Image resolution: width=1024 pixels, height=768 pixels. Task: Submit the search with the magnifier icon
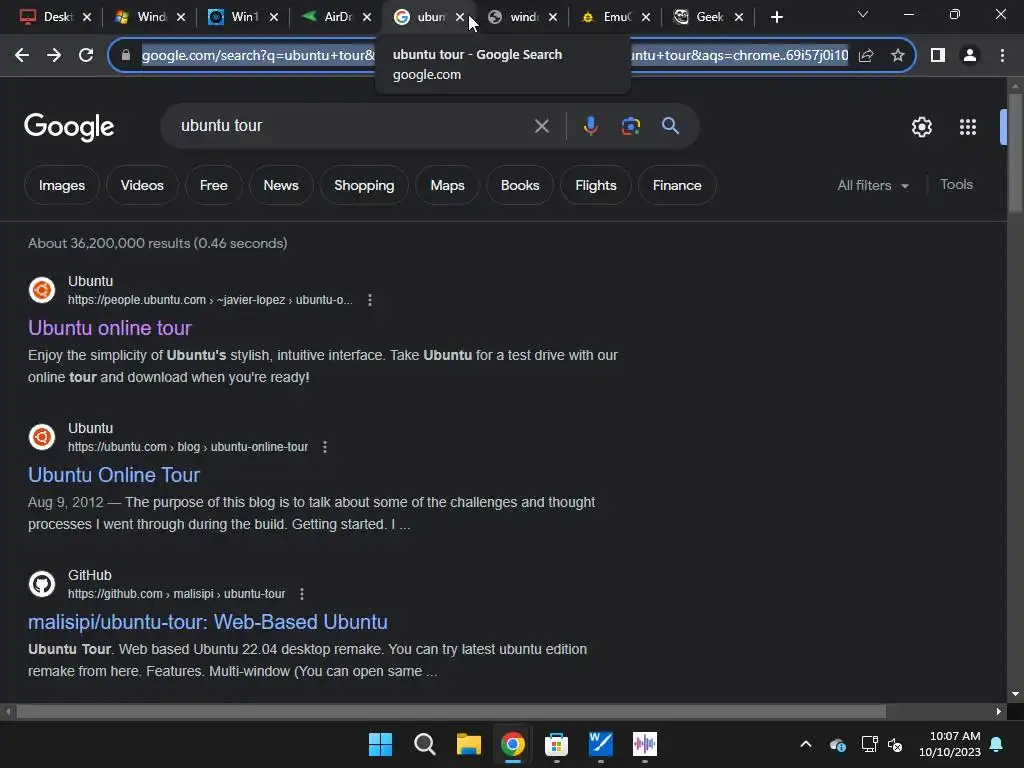tap(671, 125)
